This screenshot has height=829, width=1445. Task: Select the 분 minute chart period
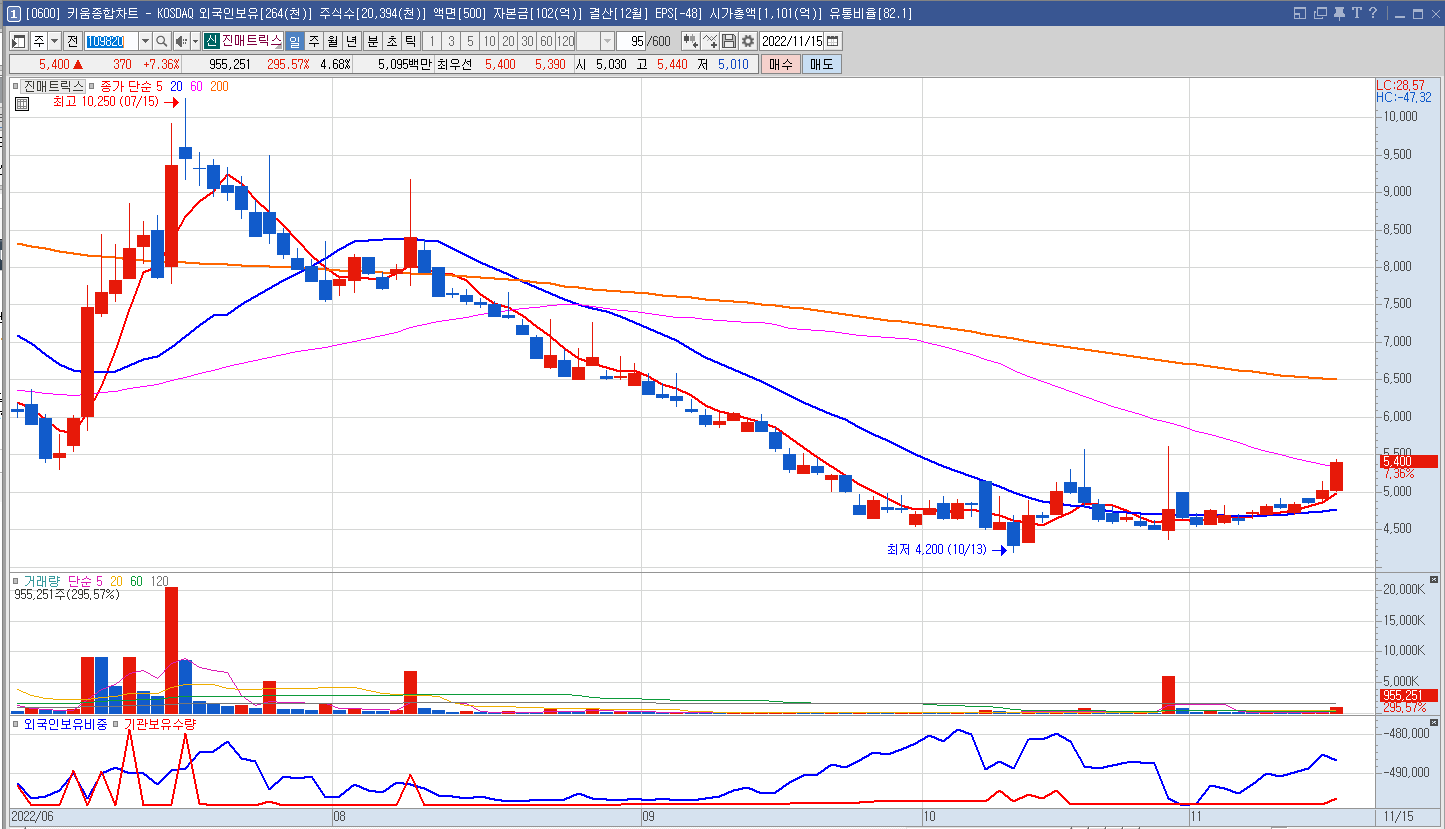tap(372, 41)
